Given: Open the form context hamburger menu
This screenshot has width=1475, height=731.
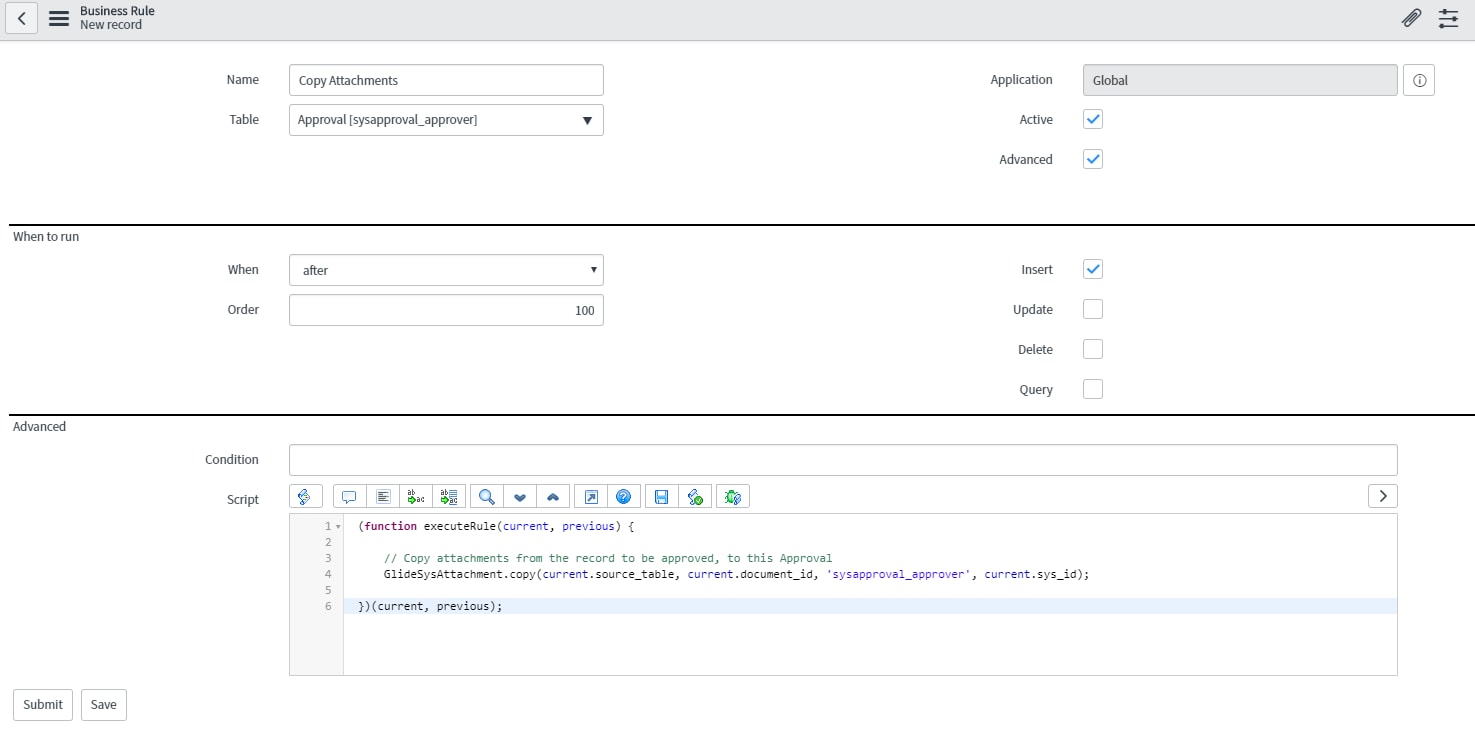Looking at the screenshot, I should pyautogui.click(x=59, y=18).
